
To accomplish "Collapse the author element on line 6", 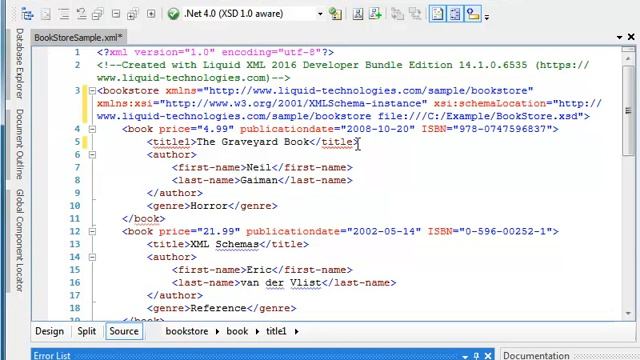I will click(x=92, y=155).
